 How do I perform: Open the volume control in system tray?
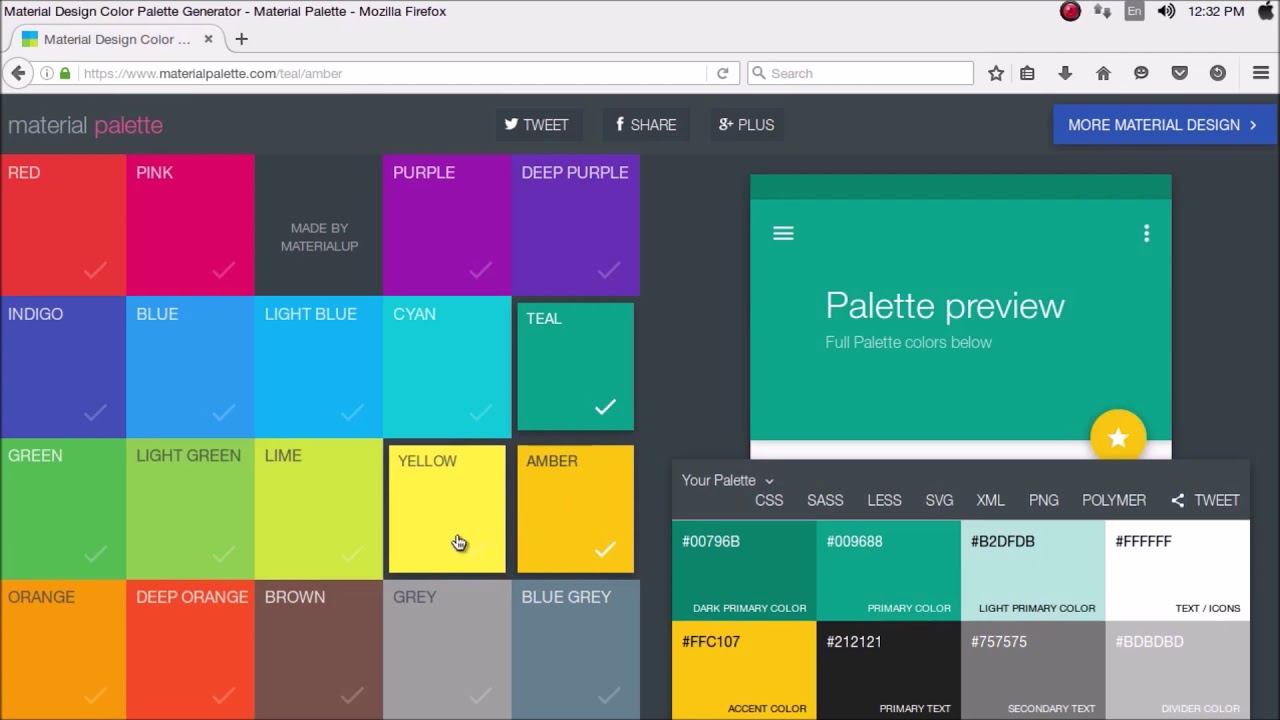click(1166, 12)
